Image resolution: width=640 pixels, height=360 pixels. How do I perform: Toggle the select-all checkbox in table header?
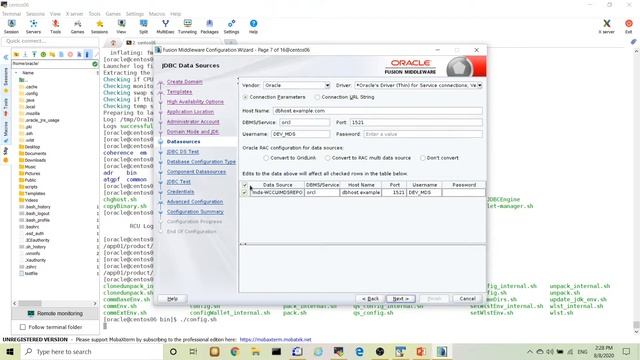(x=245, y=185)
